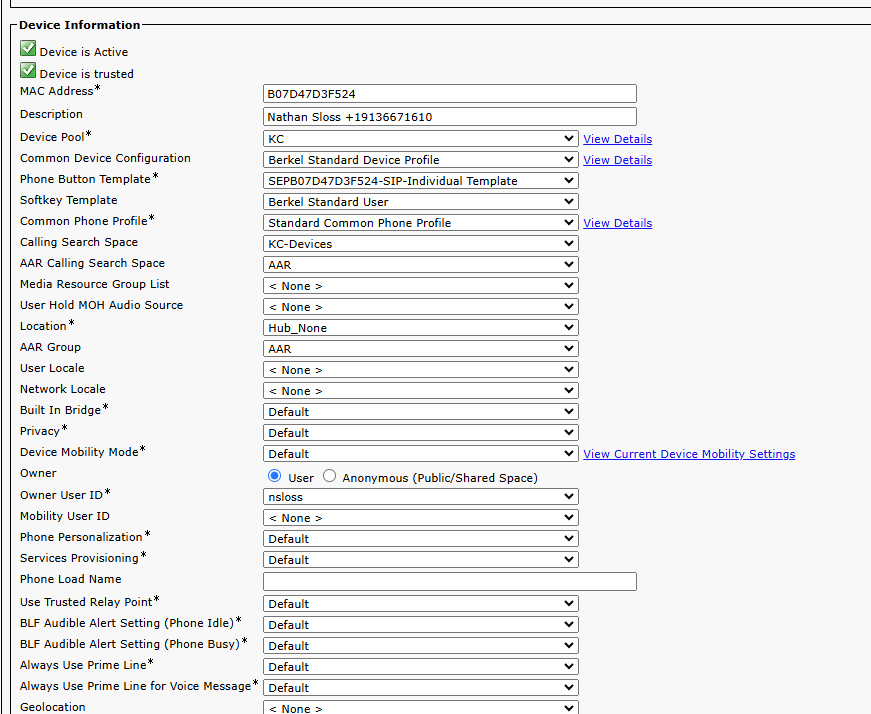Open BLF Audible Alert Setting (Phone Busy) dropdown
Image resolution: width=871 pixels, height=714 pixels.
(421, 646)
